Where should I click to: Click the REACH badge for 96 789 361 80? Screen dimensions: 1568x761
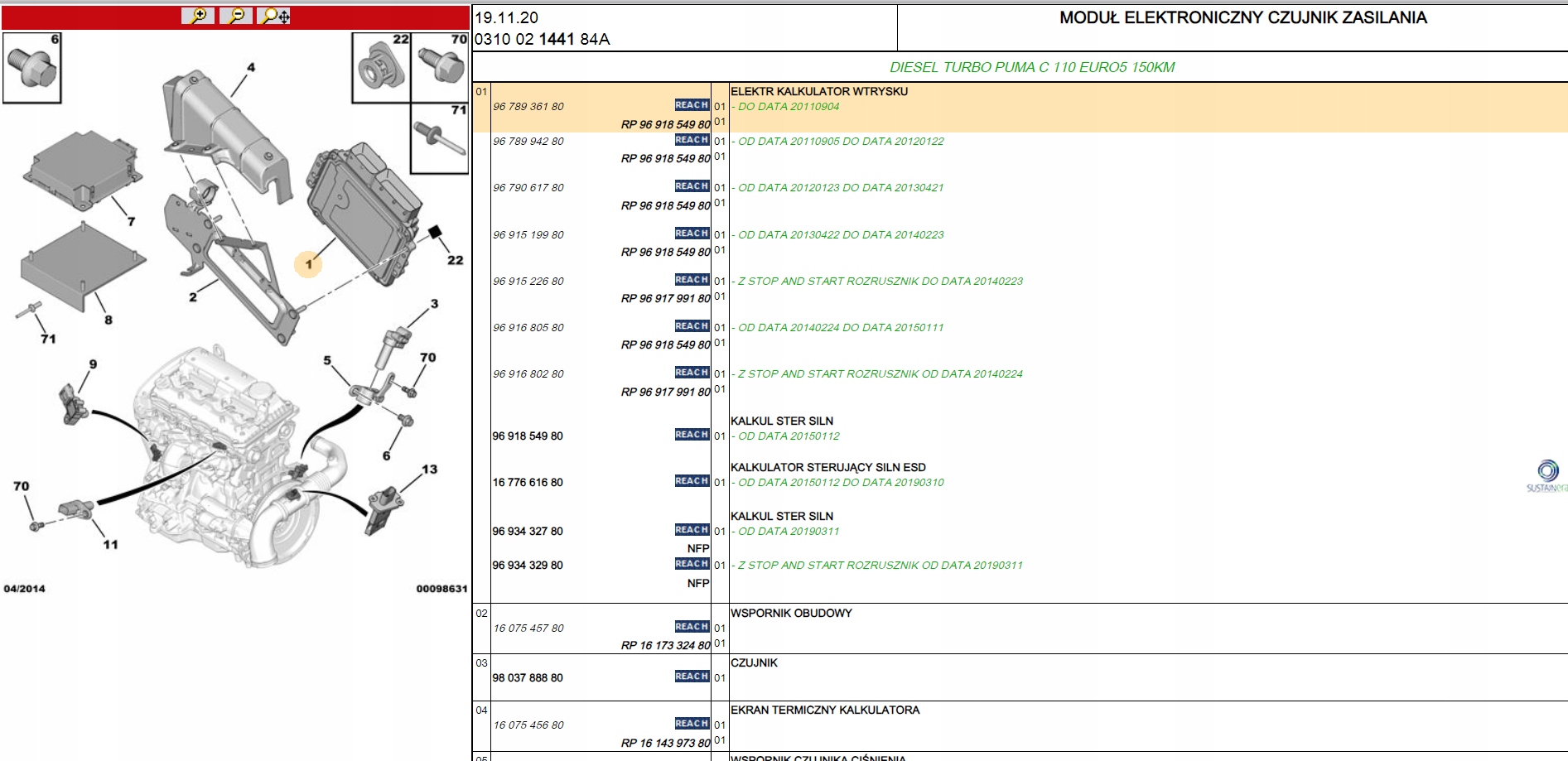(x=692, y=105)
